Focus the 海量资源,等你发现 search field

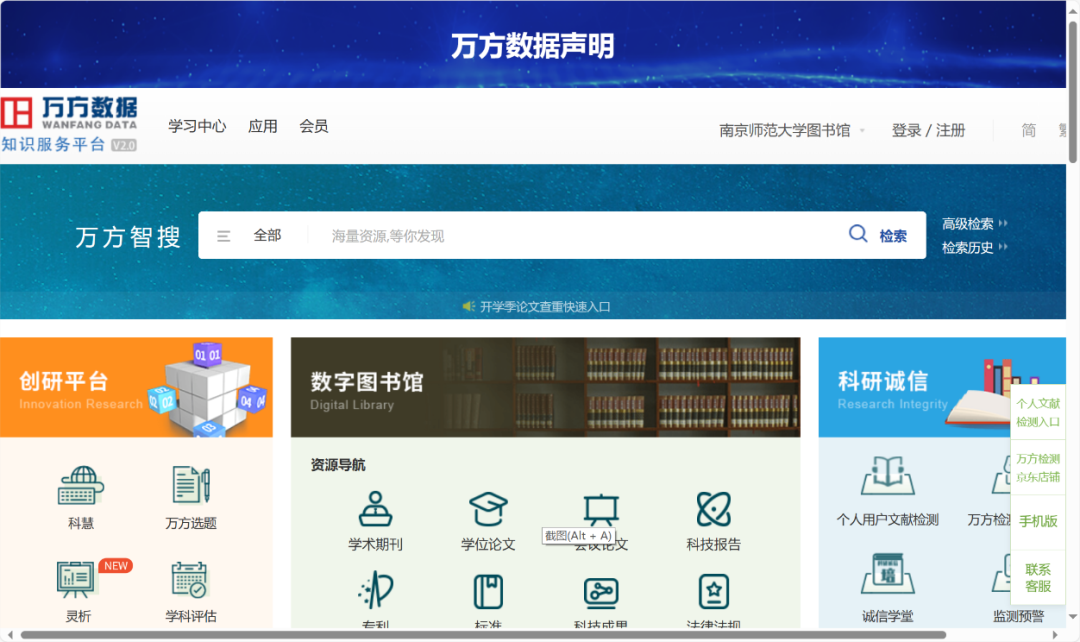pos(579,236)
